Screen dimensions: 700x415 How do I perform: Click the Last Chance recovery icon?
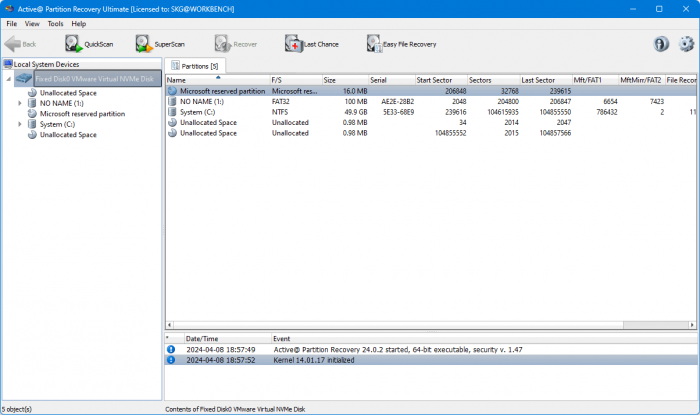pos(312,44)
